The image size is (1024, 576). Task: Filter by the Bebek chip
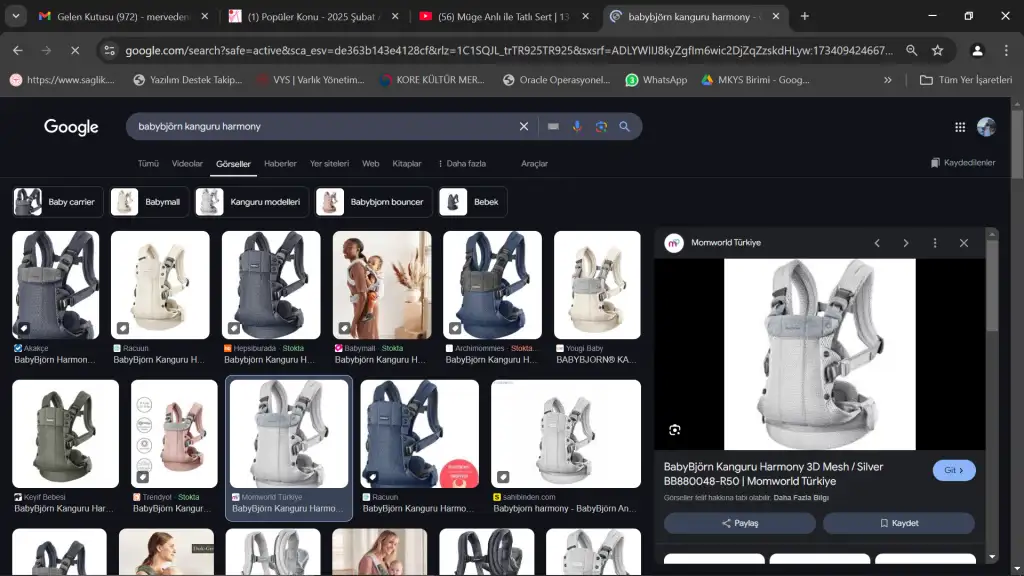[x=473, y=202]
